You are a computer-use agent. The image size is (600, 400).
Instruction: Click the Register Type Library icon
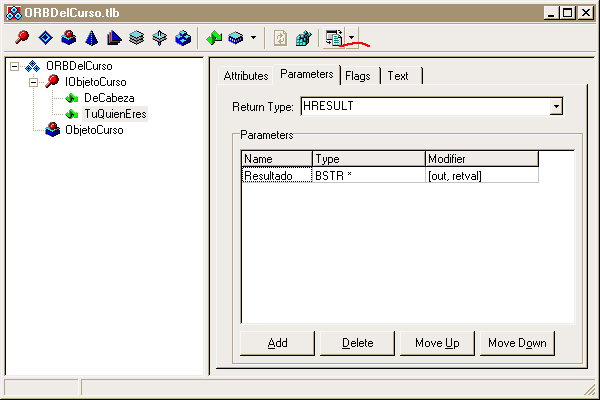pyautogui.click(x=302, y=38)
